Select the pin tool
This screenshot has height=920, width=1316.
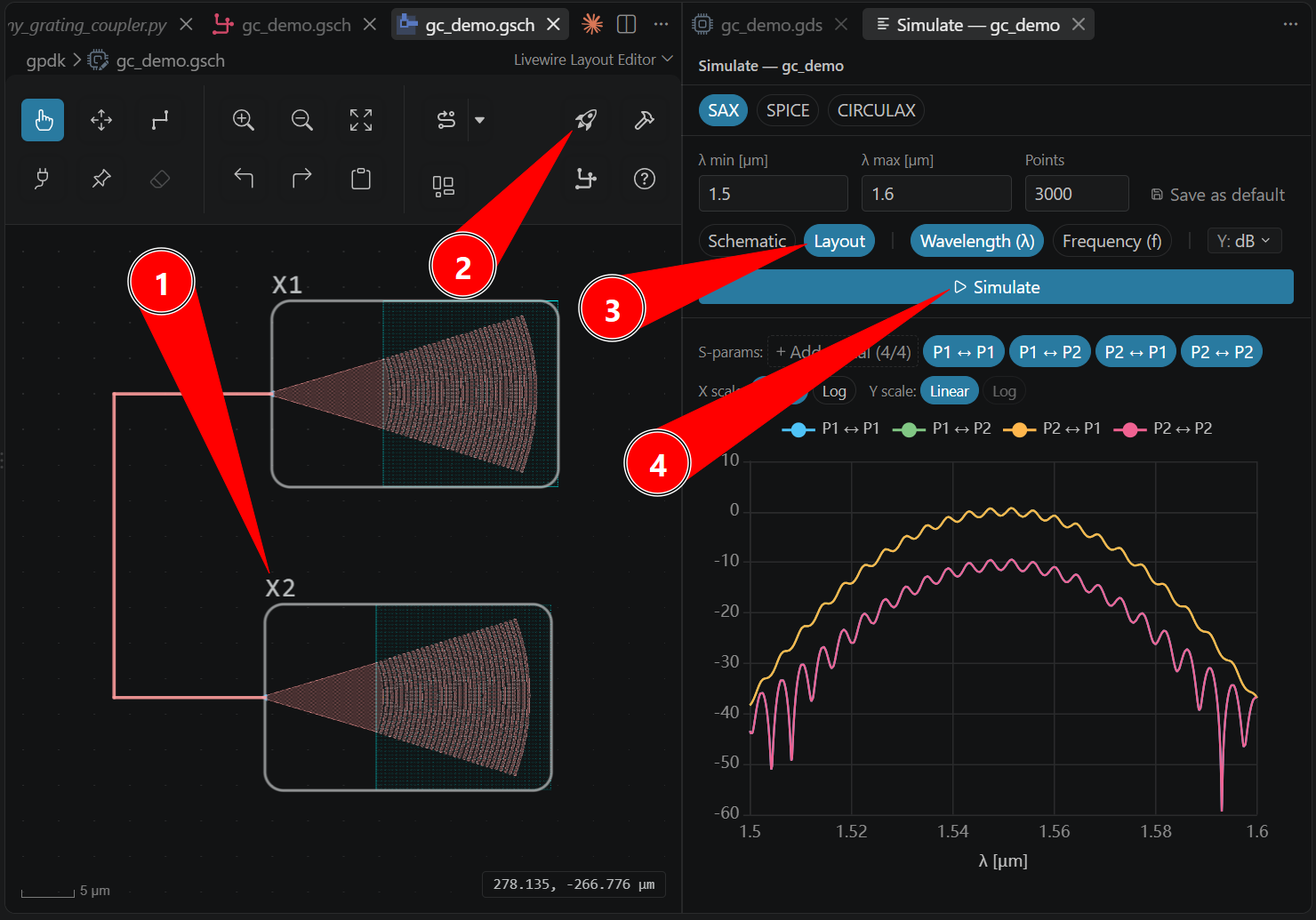tap(101, 179)
